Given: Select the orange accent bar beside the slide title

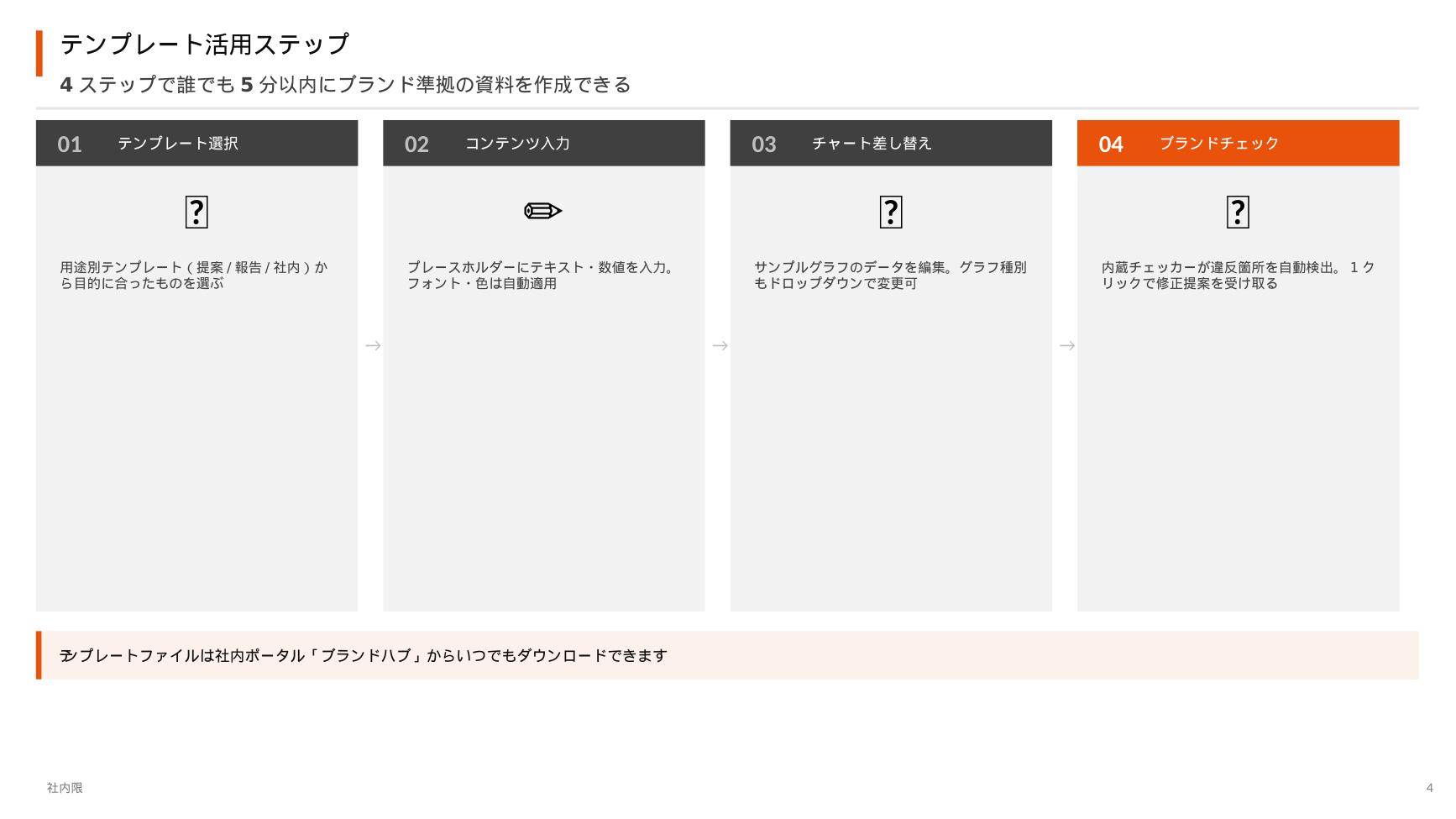Looking at the screenshot, I should [39, 54].
